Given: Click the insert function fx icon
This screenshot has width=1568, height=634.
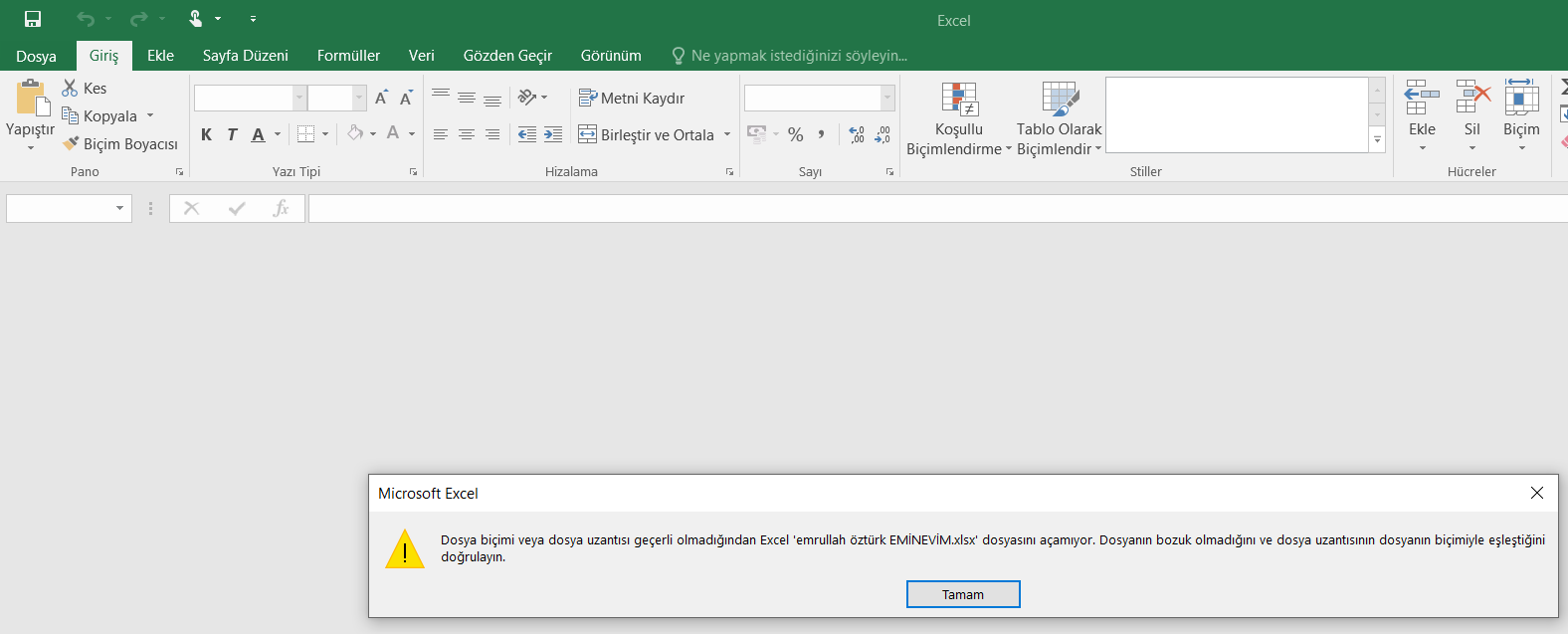Looking at the screenshot, I should (281, 208).
